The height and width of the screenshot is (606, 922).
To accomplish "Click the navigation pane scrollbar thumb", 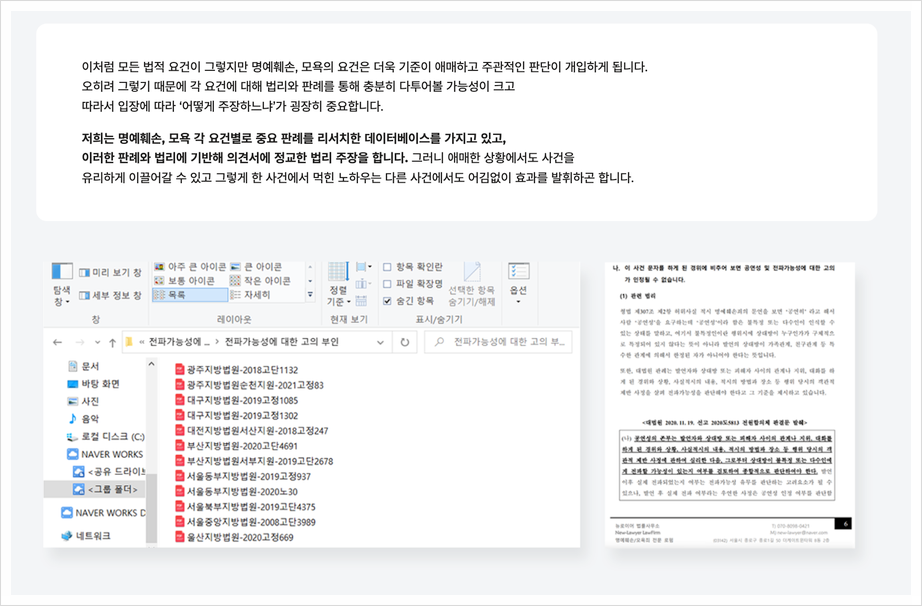I will (x=151, y=508).
